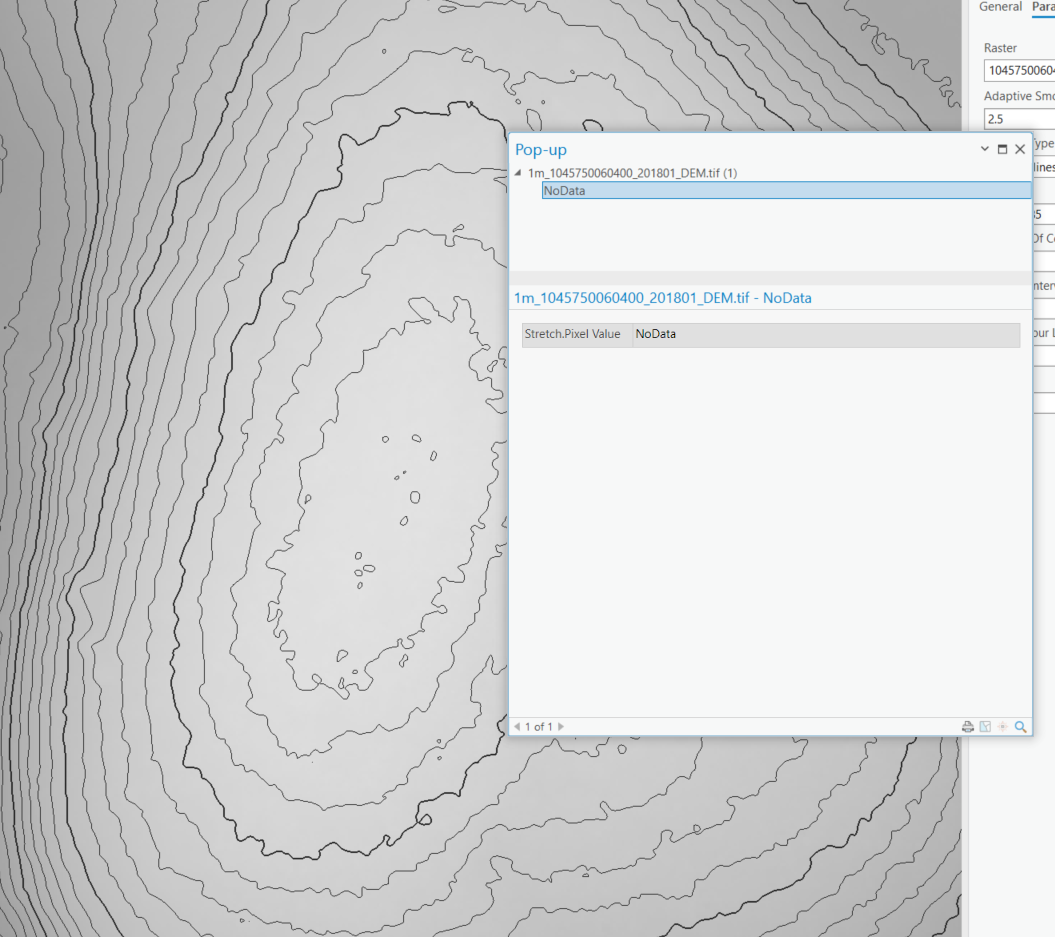Image resolution: width=1055 pixels, height=937 pixels.
Task: Click the zoom-to magnifier icon in Pop-up footer
Action: (x=1020, y=726)
